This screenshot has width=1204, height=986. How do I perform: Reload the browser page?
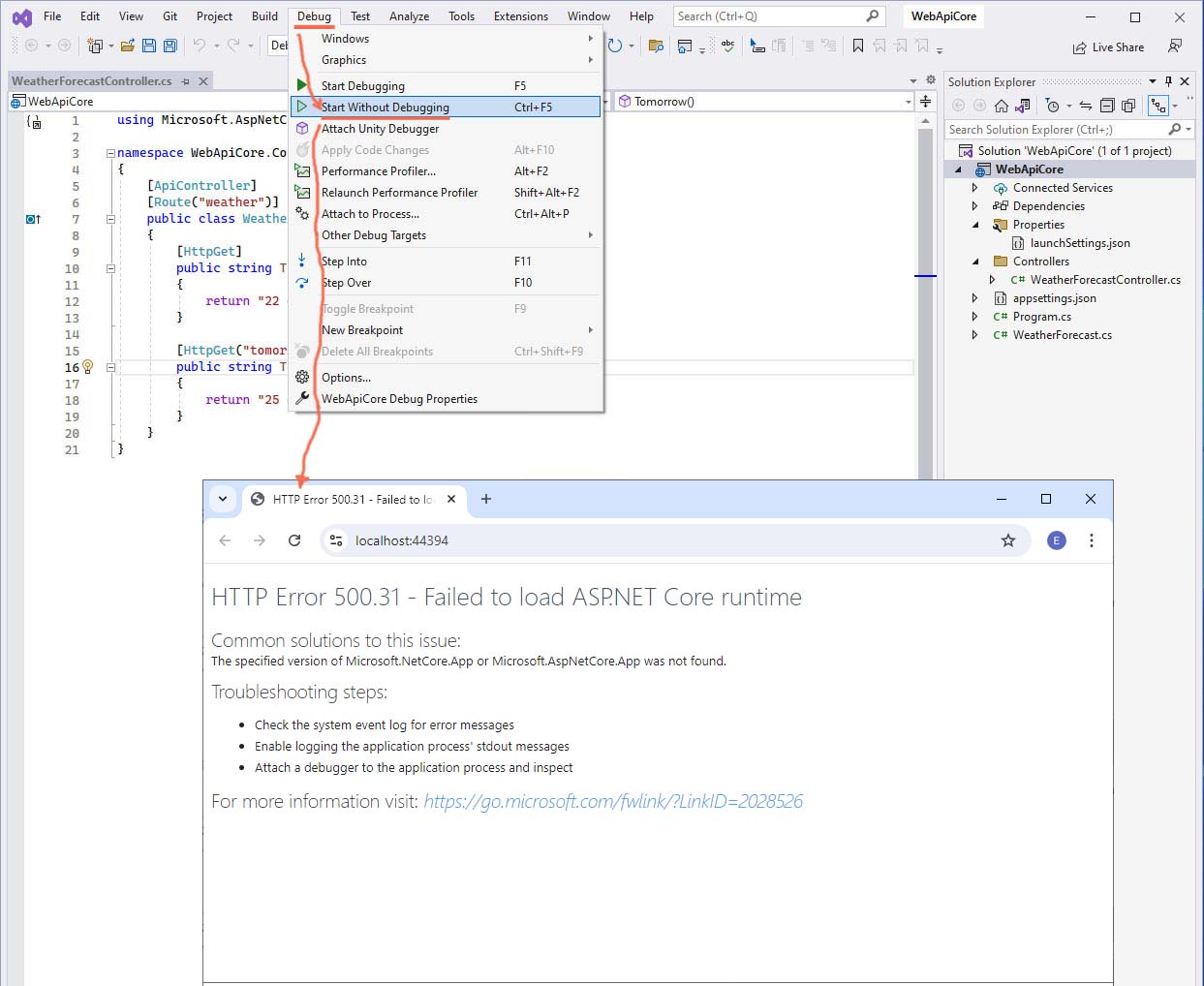pos(294,540)
